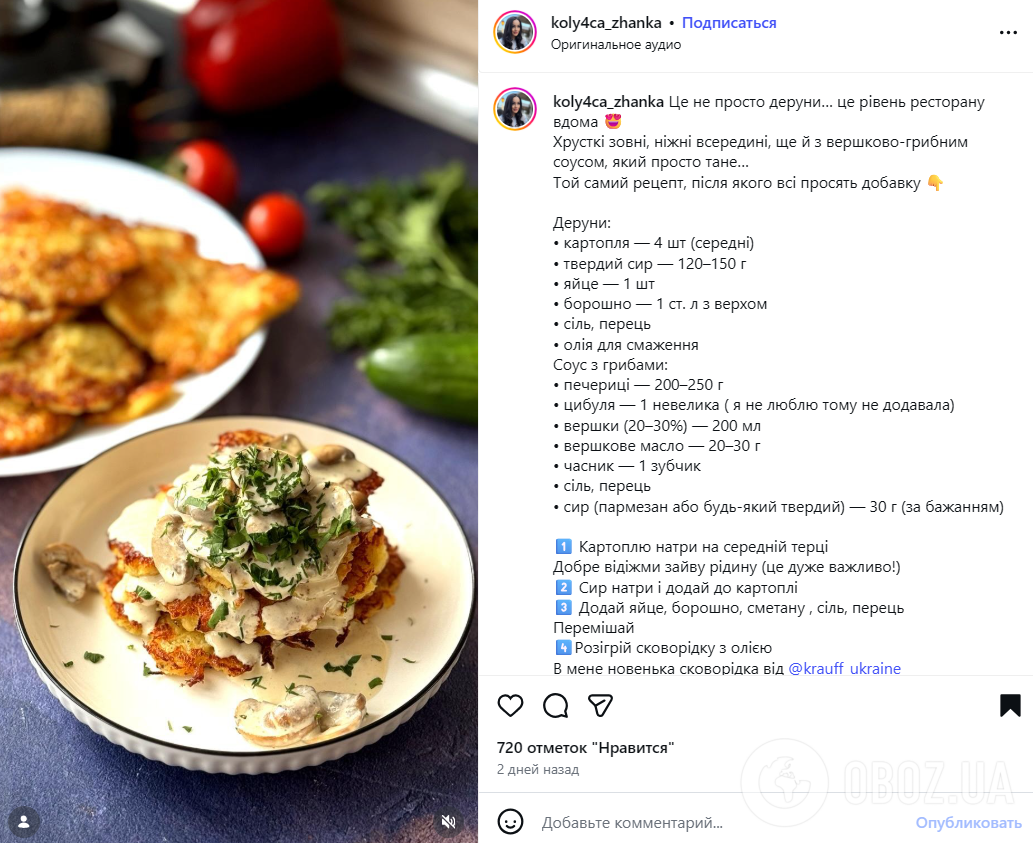Unmute the video with the speaker icon

[449, 821]
